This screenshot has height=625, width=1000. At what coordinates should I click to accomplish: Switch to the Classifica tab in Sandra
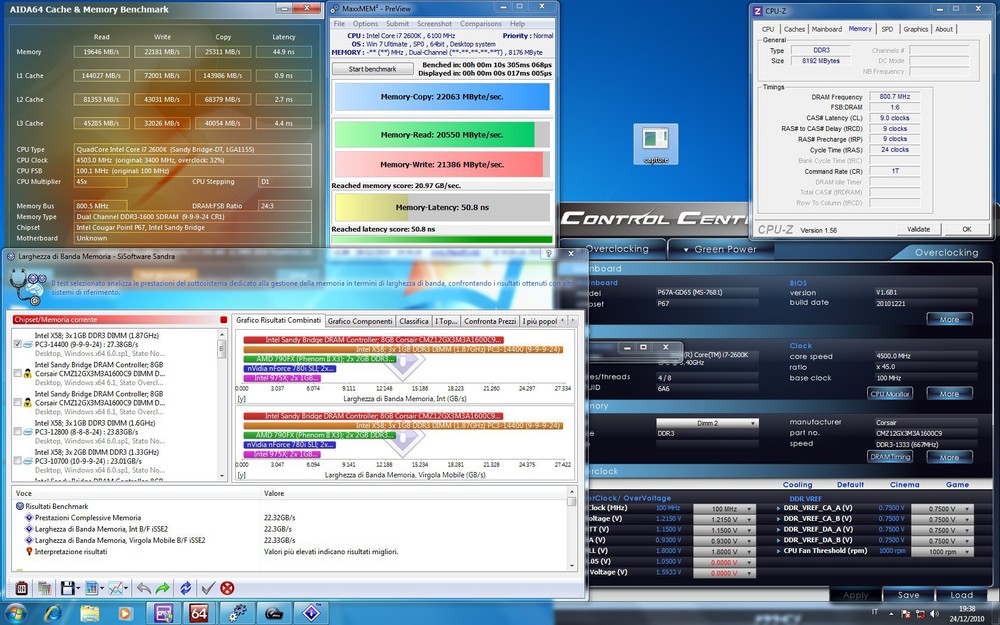(414, 321)
